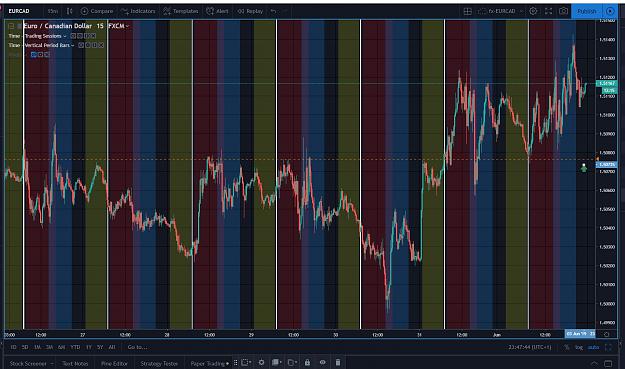Open drawing settings gear in floating toolbar
625x369 pixels.
coord(261,363)
